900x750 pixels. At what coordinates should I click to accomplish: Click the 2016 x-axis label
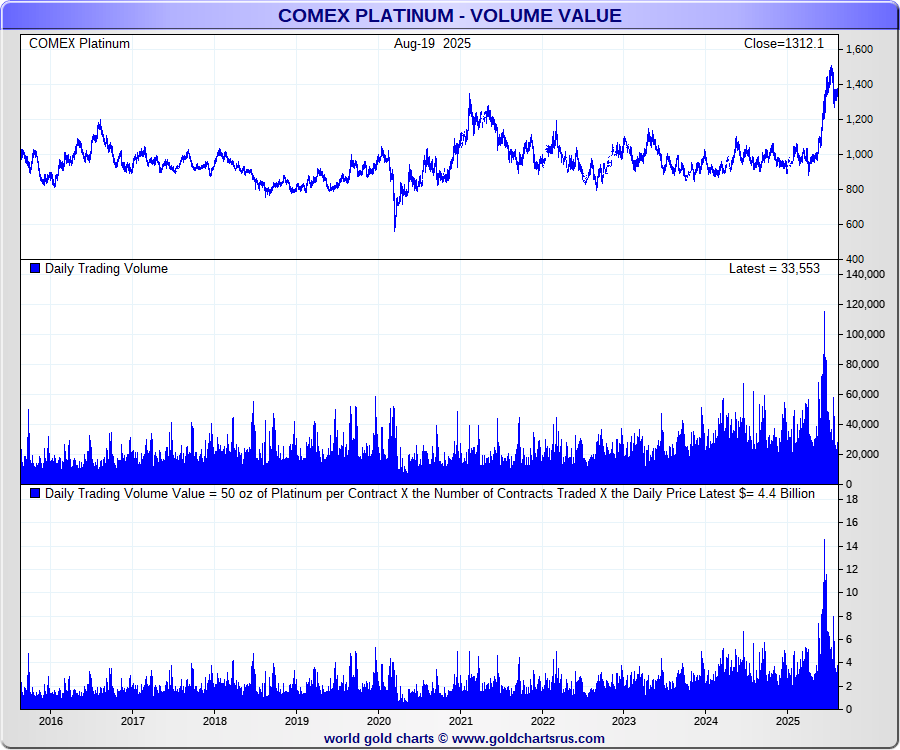(x=51, y=721)
